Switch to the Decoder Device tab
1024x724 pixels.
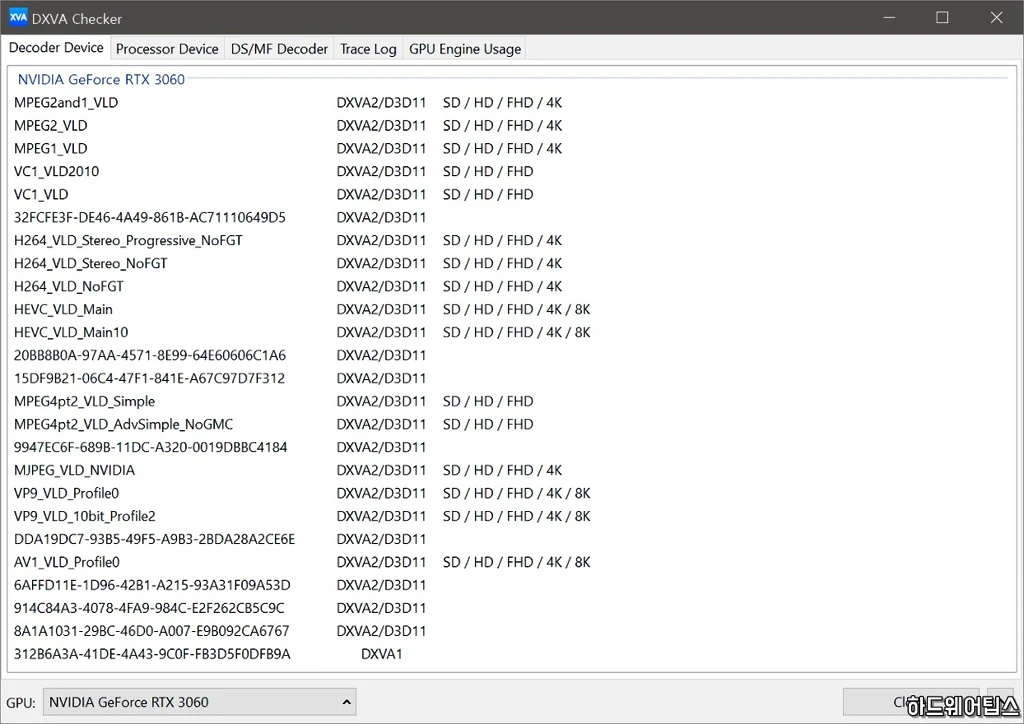(56, 48)
